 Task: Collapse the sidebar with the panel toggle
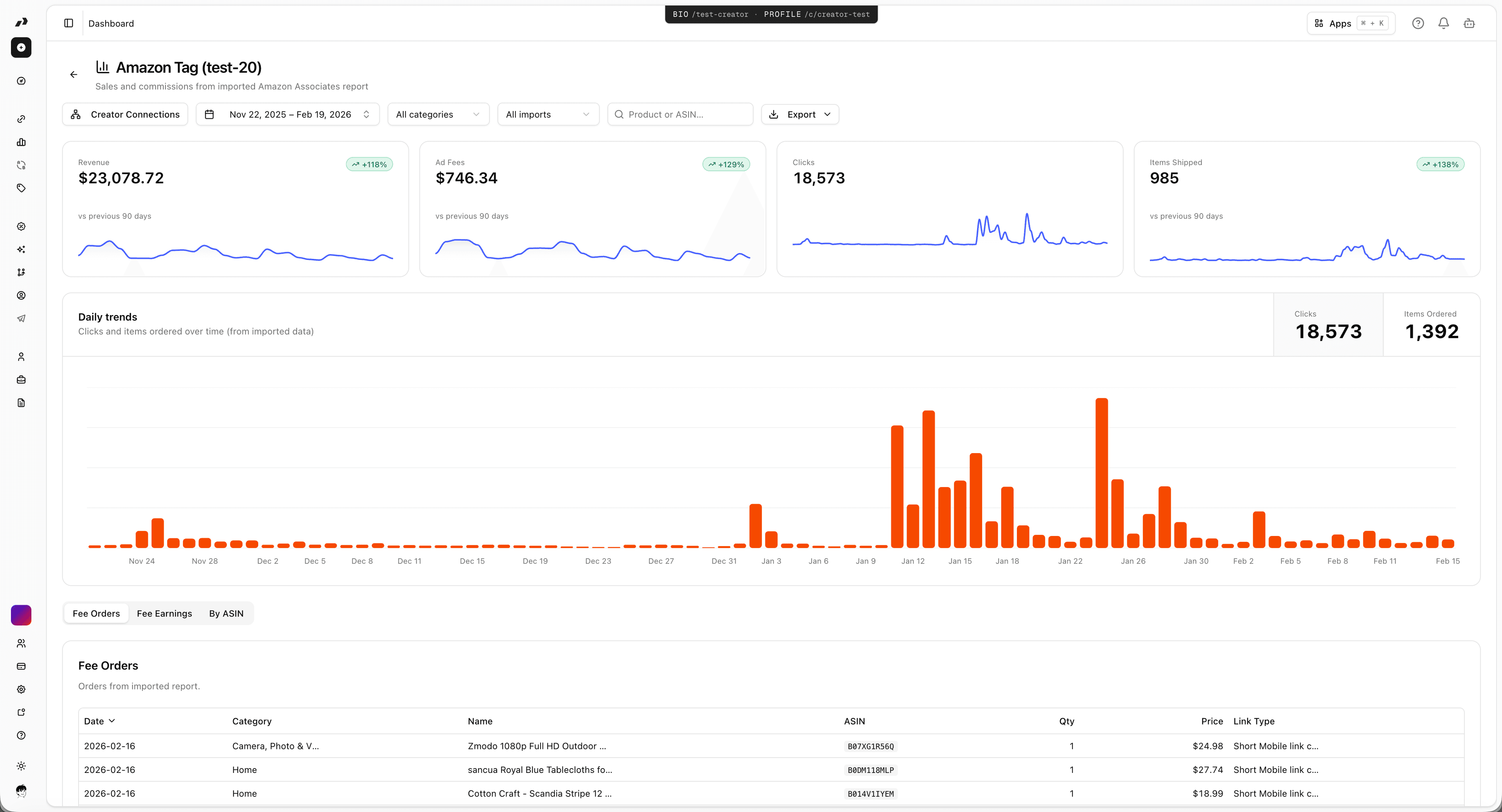click(x=69, y=23)
